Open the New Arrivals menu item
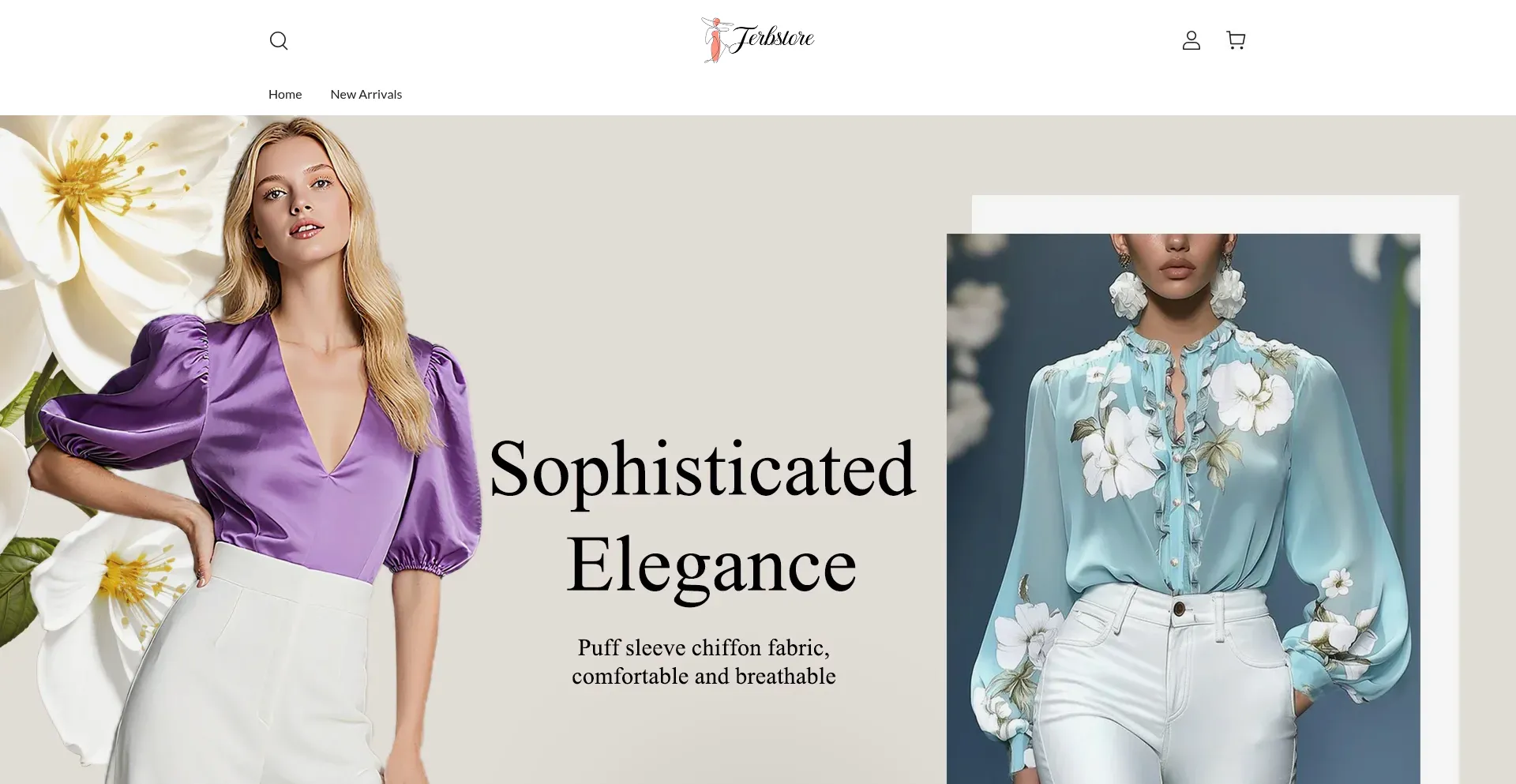The width and height of the screenshot is (1516, 784). 366,94
